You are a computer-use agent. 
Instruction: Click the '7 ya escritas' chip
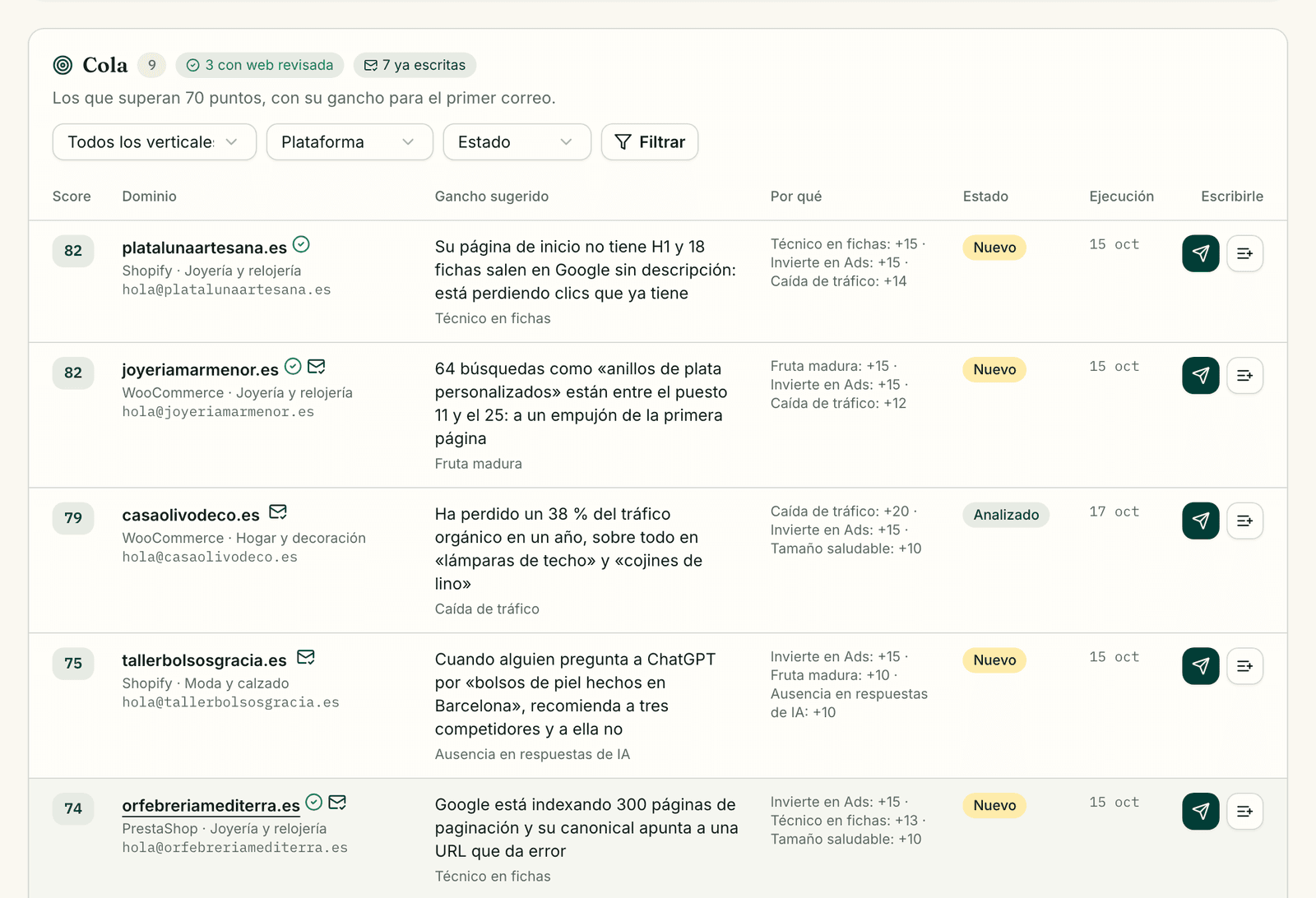click(415, 65)
